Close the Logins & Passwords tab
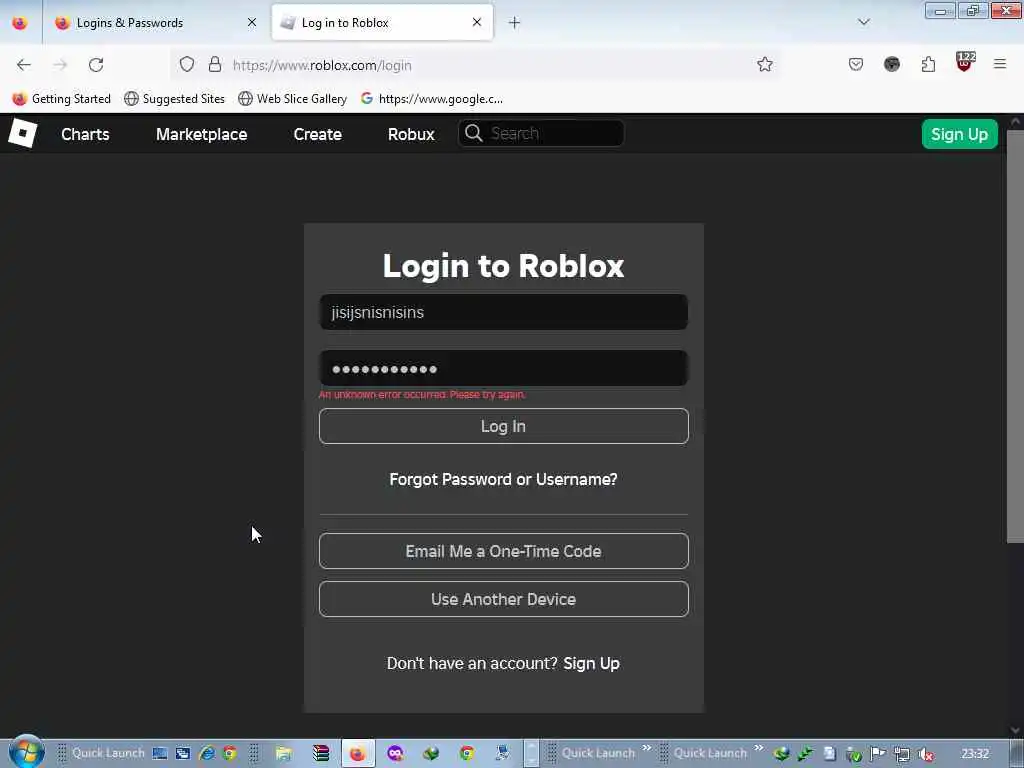Screen dimensions: 1024x768 pos(251,22)
